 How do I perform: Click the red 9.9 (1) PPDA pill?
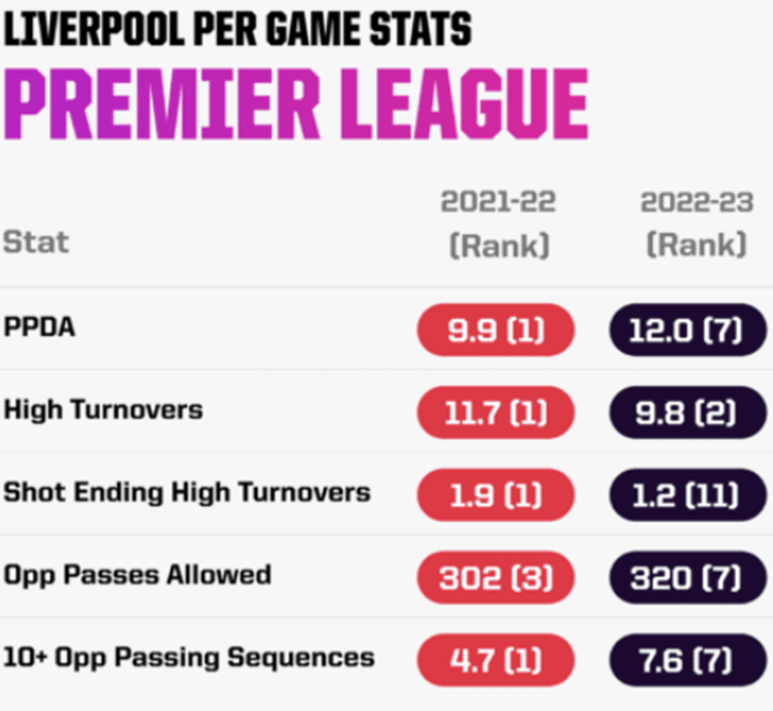496,330
